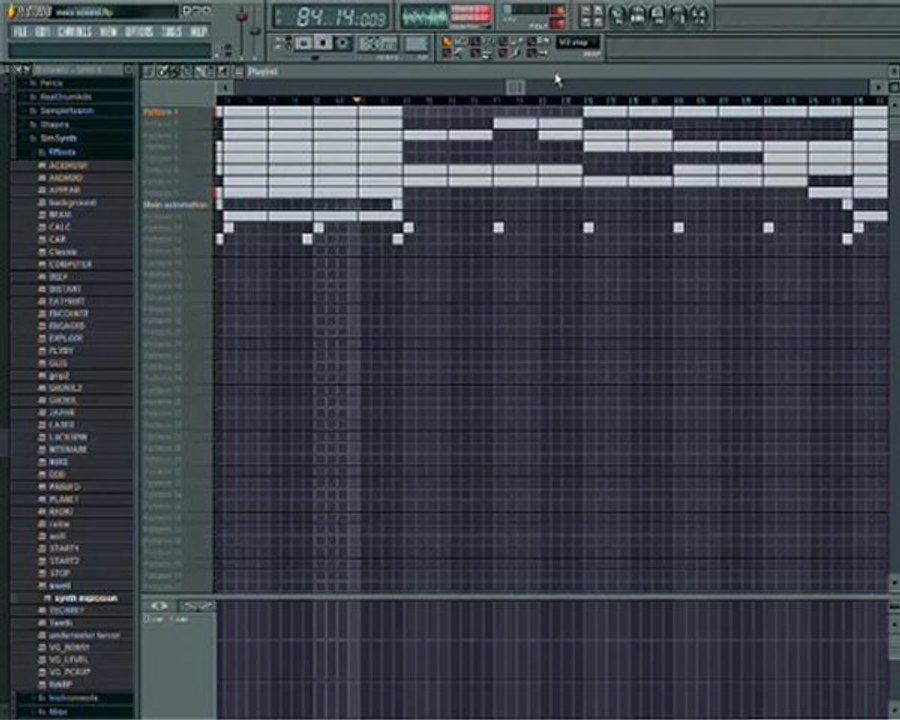The width and height of the screenshot is (900, 720).
Task: Open the snap selector showing 1/2 step
Action: [x=577, y=42]
